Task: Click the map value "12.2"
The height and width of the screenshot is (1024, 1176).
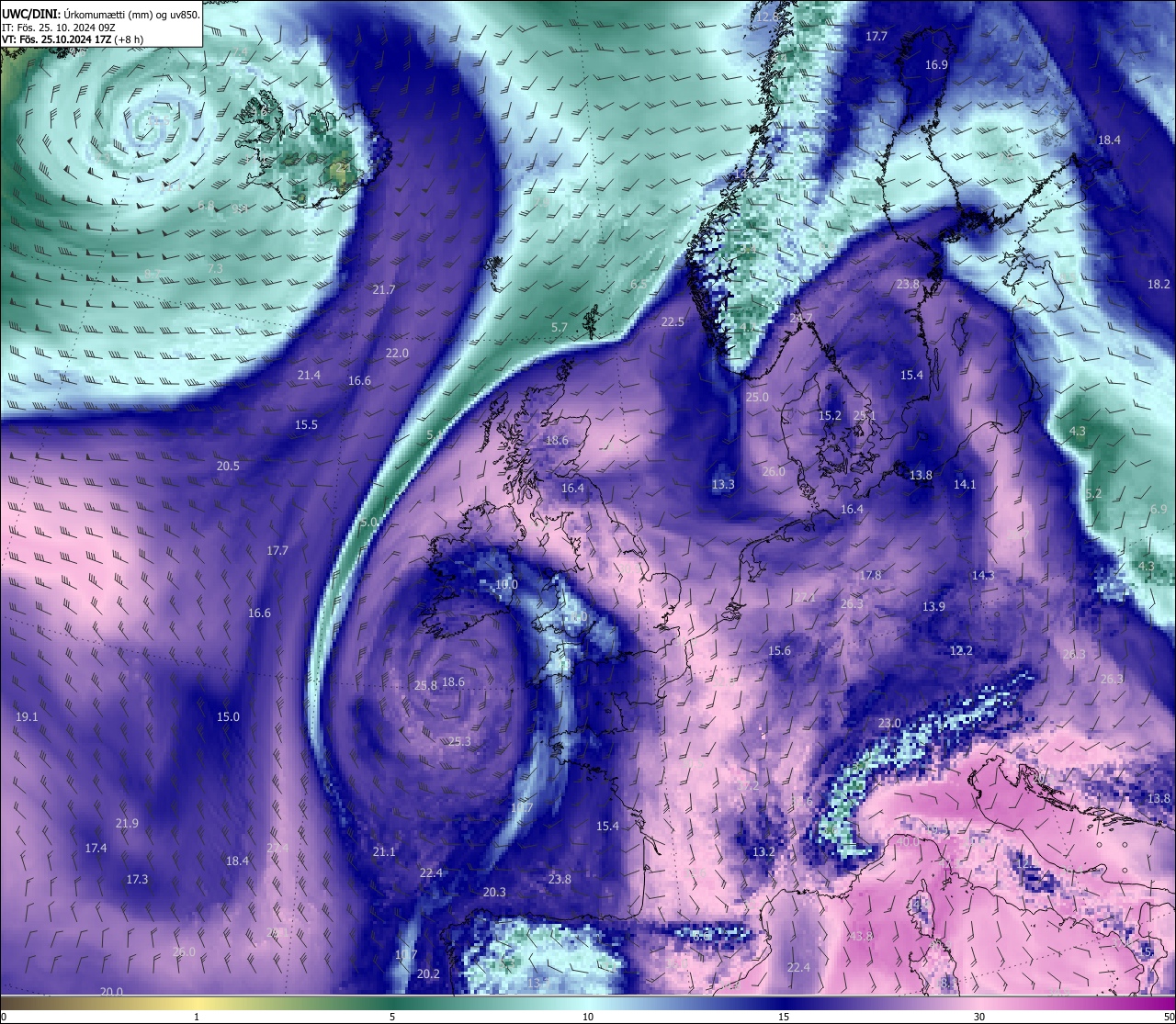Action: pyautogui.click(x=961, y=650)
